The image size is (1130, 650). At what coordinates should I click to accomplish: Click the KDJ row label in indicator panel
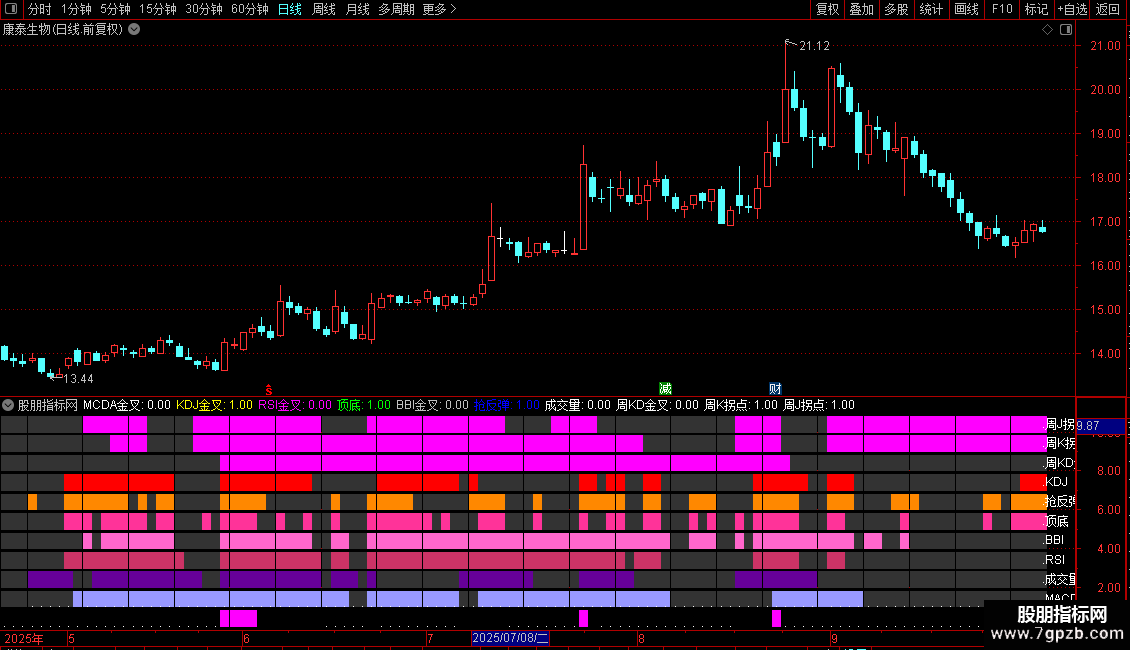coord(1056,482)
